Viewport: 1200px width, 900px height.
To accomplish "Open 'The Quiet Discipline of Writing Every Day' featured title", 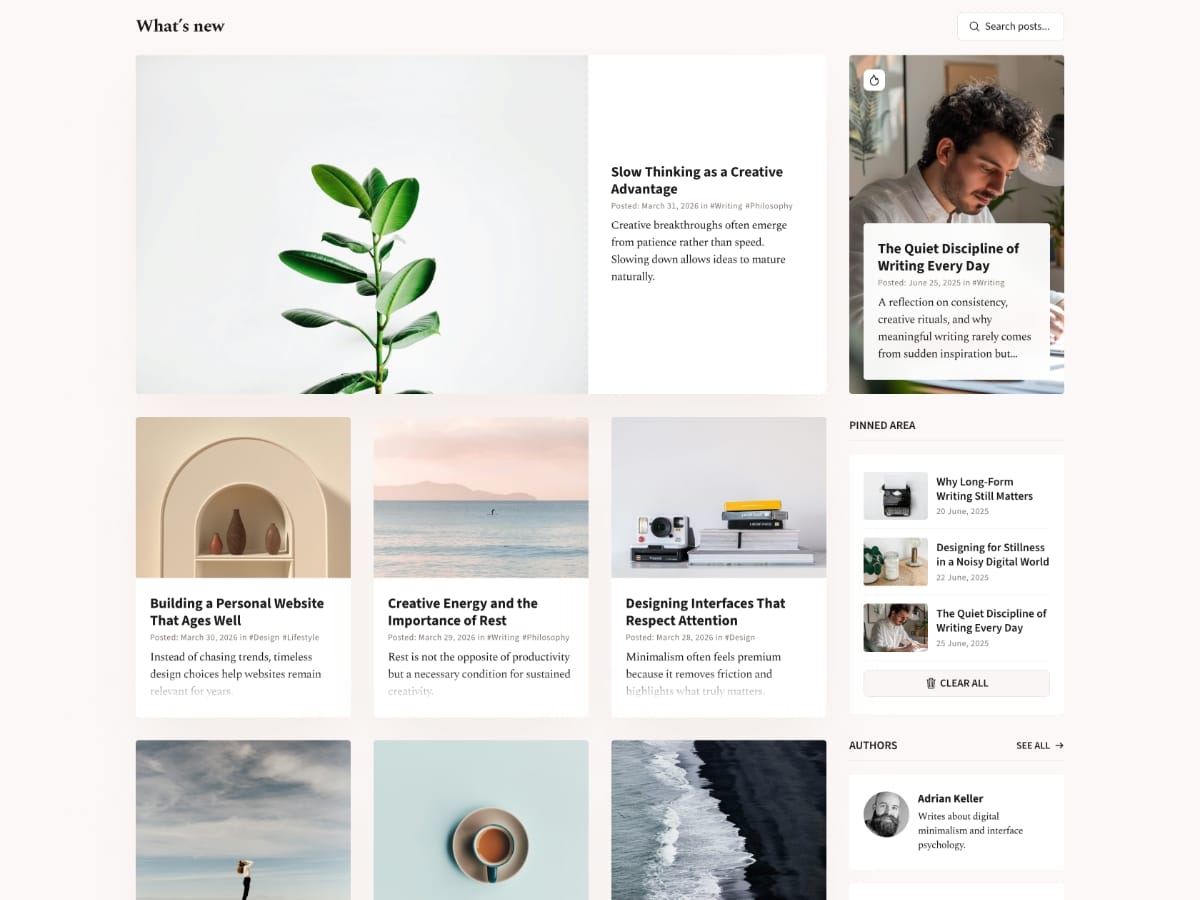I will tap(948, 257).
